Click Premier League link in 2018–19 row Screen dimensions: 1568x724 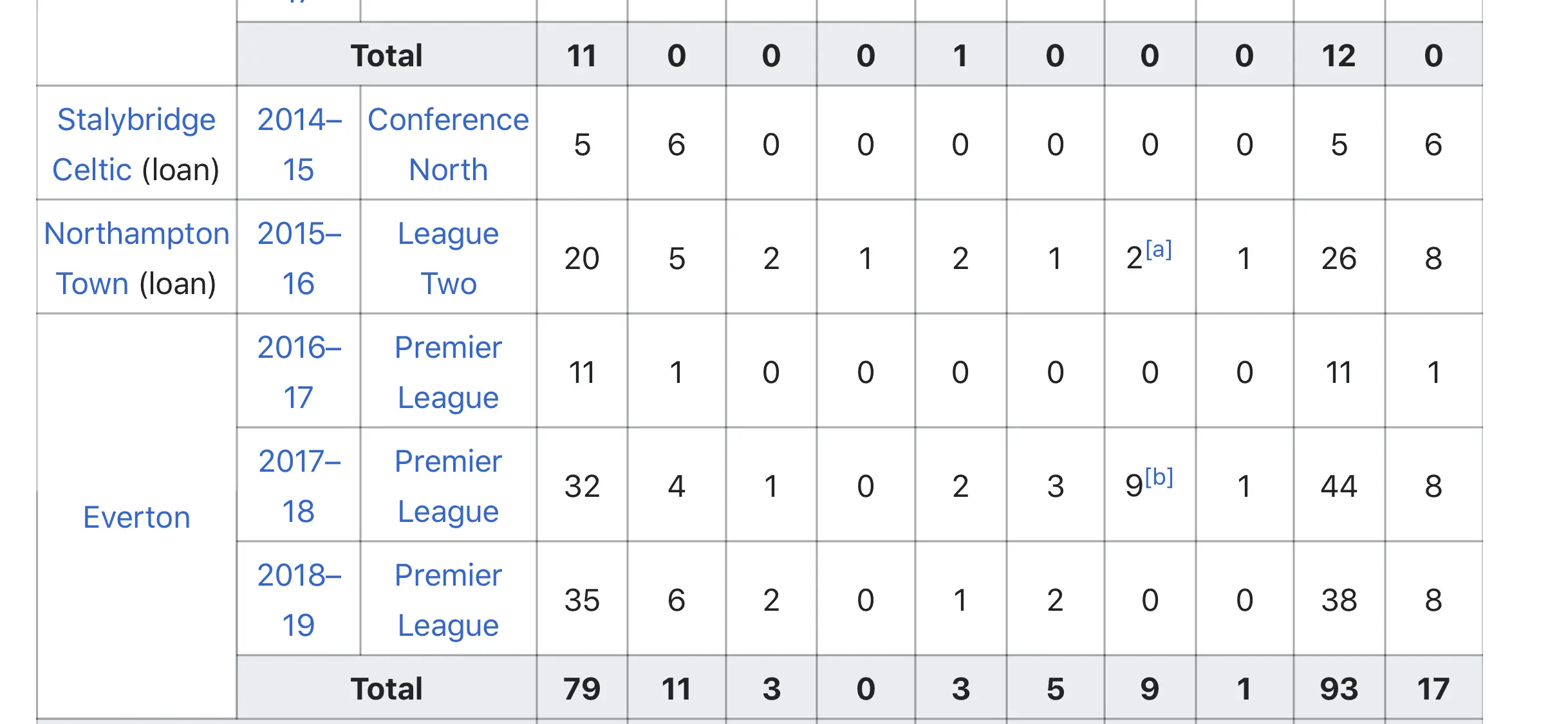coord(448,600)
